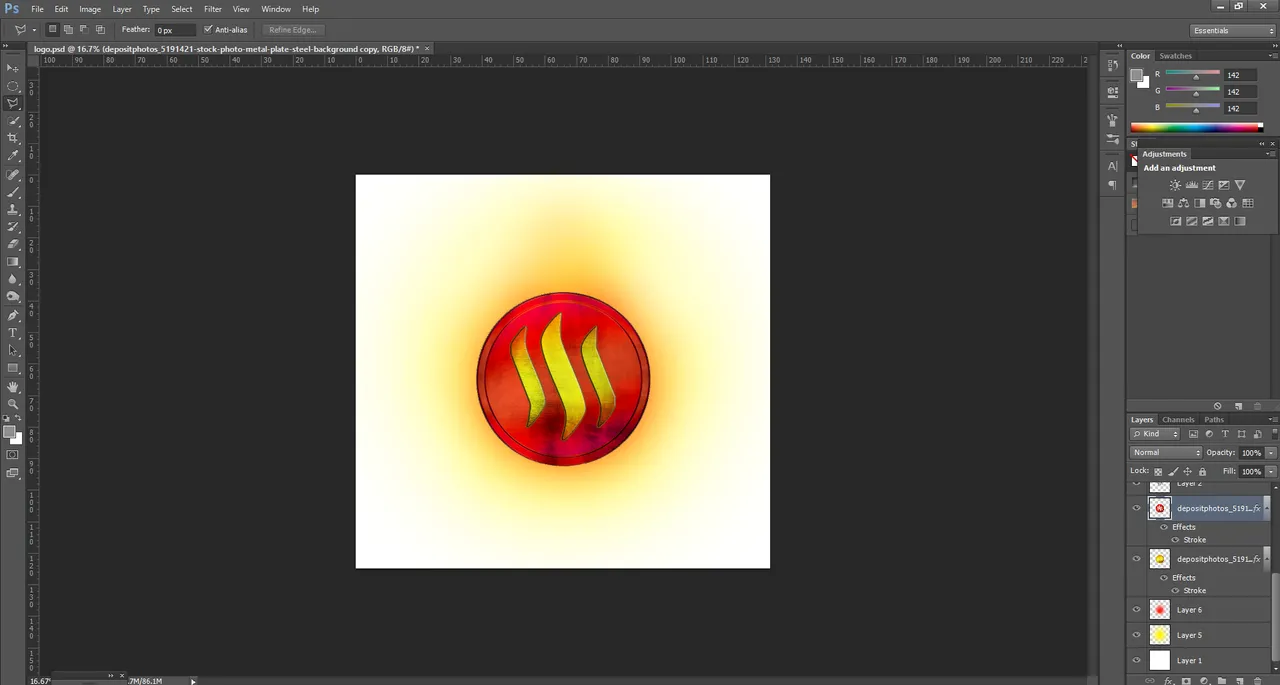Select the Healing Brush tool

pyautogui.click(x=13, y=174)
